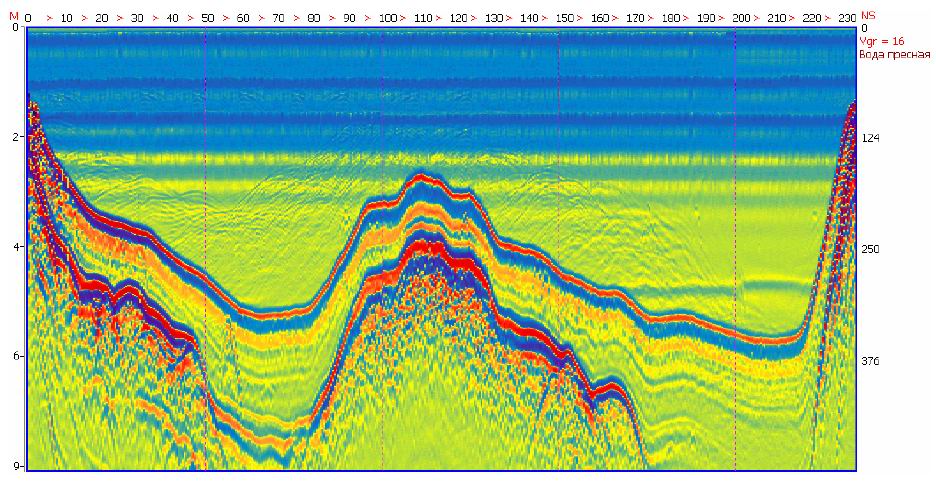
Task: Click the "Вода пресная" medium label
Action: (894, 55)
